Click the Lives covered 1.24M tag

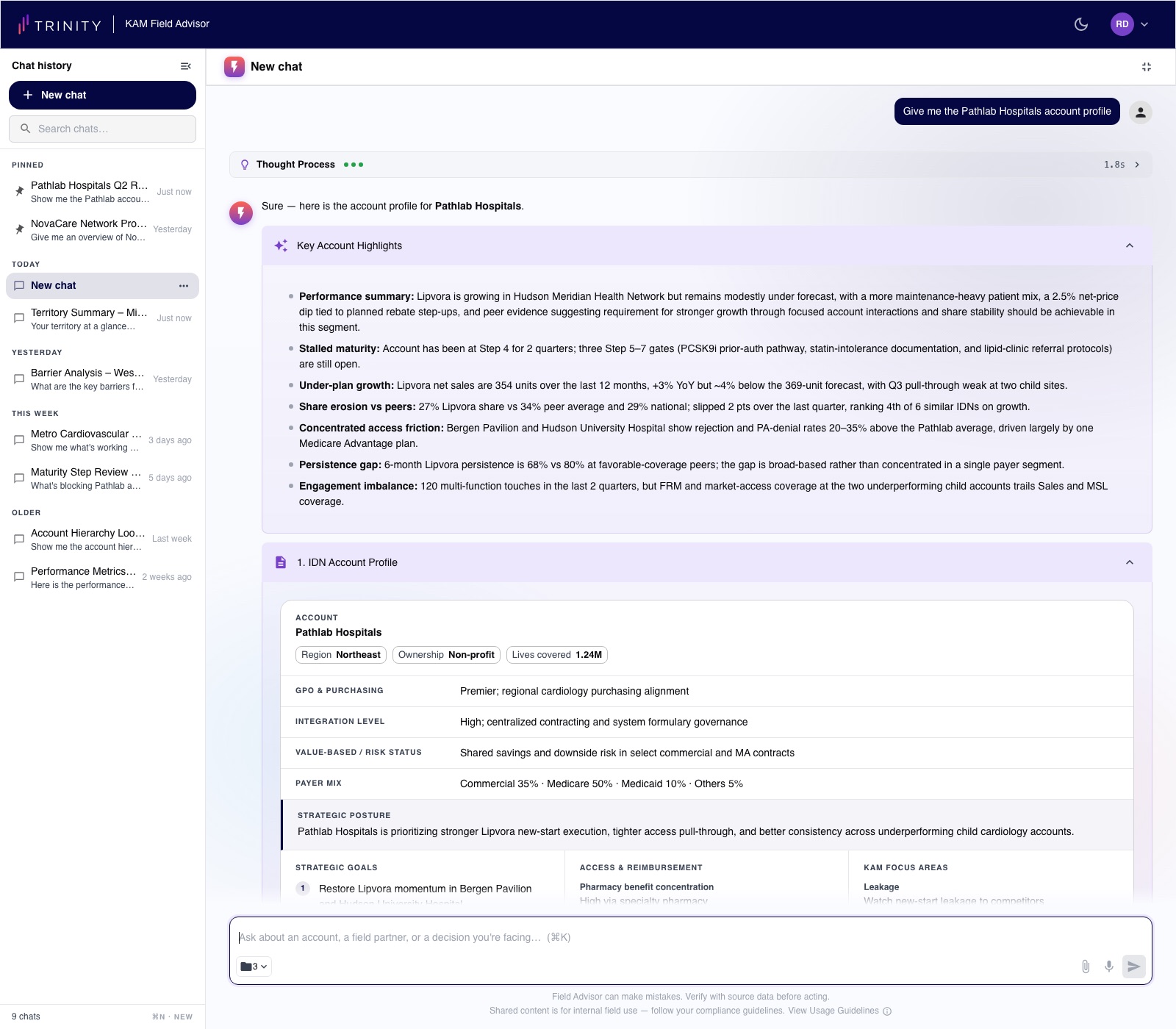pyautogui.click(x=557, y=655)
